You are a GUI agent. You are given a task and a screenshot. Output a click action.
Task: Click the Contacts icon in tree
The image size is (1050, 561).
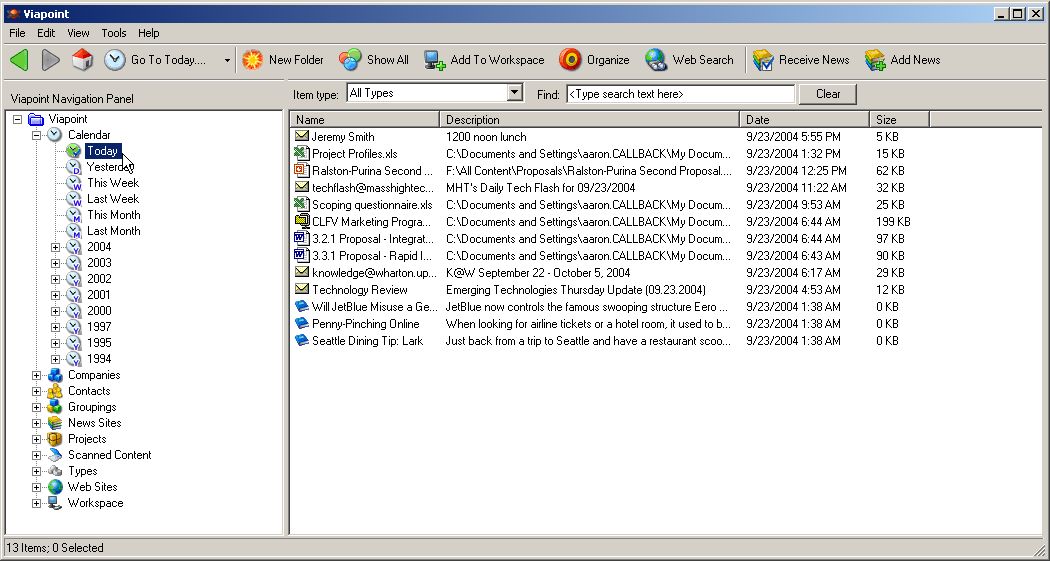click(55, 392)
